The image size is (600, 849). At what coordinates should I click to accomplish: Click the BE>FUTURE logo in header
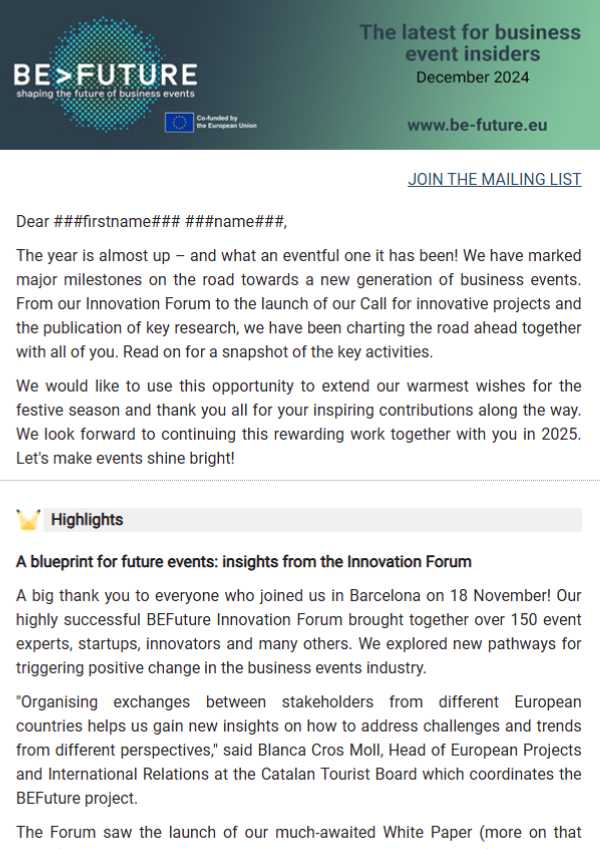click(105, 73)
